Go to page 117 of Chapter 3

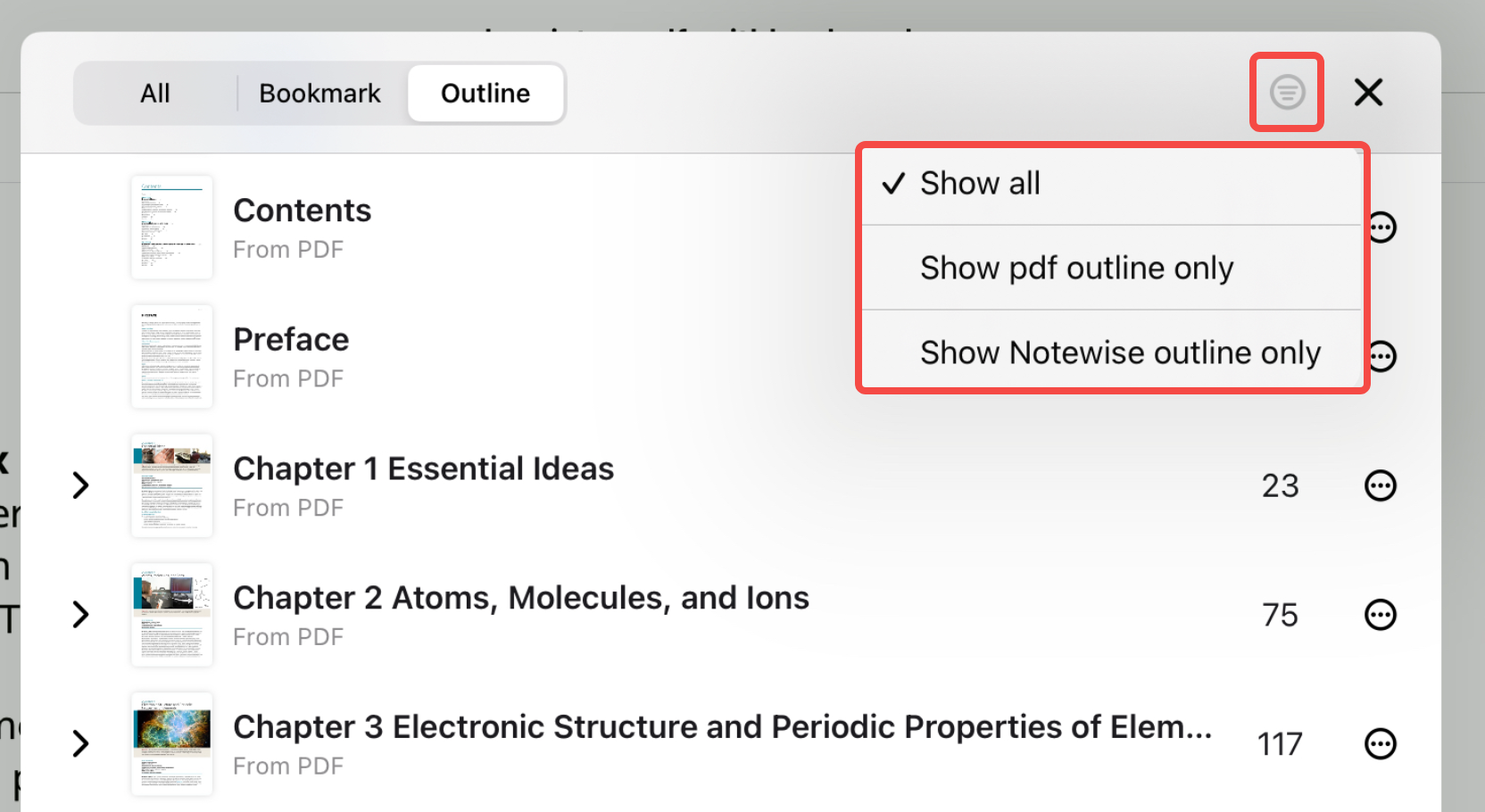click(x=1280, y=744)
